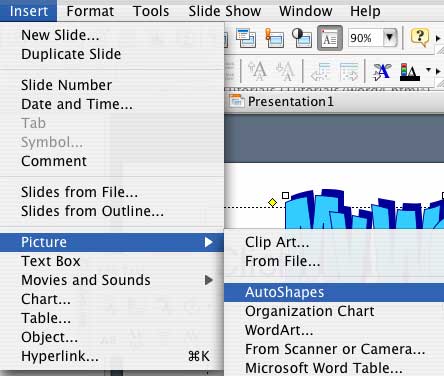
Task: Click the Decrease Font Size icon
Action: [x=285, y=71]
